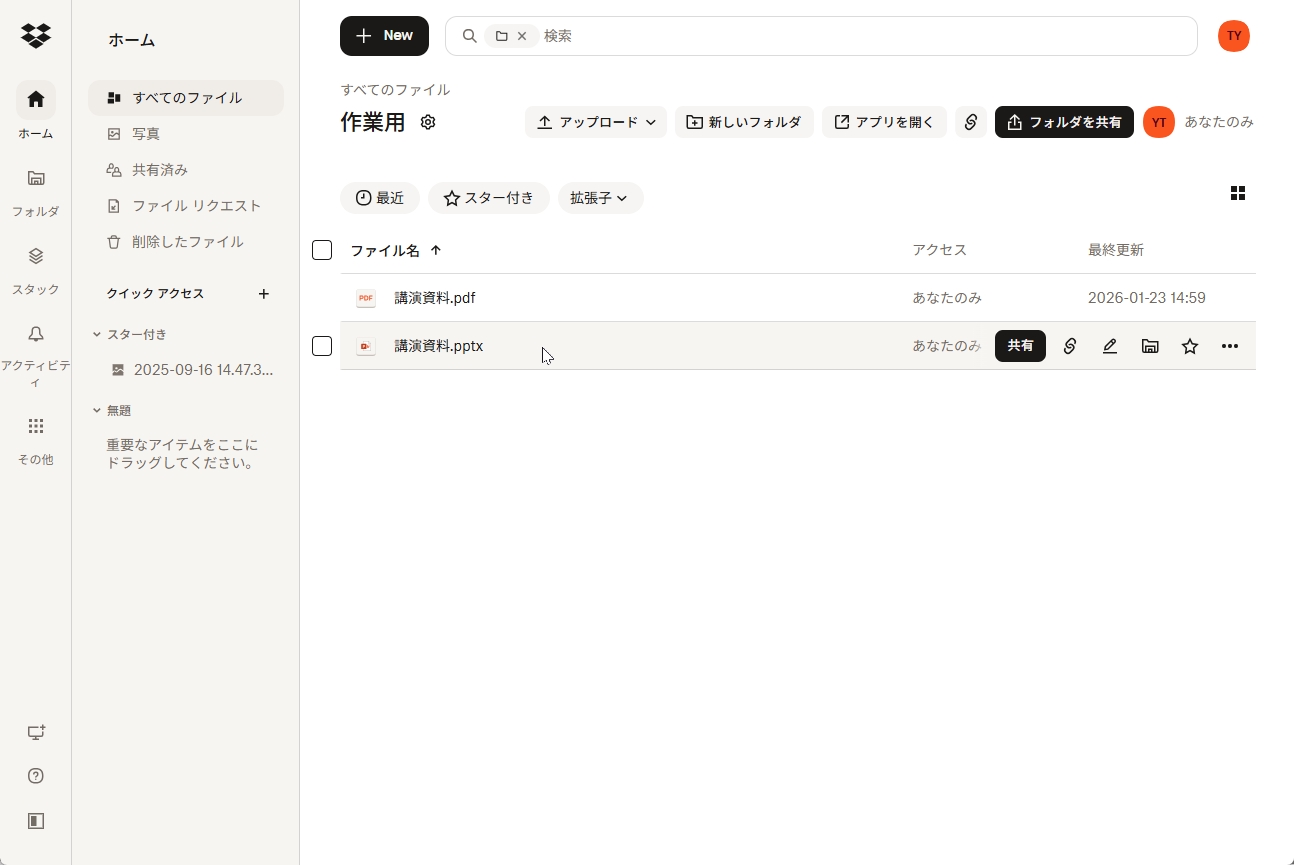Add a quick access item with plus
The image size is (1294, 865).
click(x=264, y=294)
